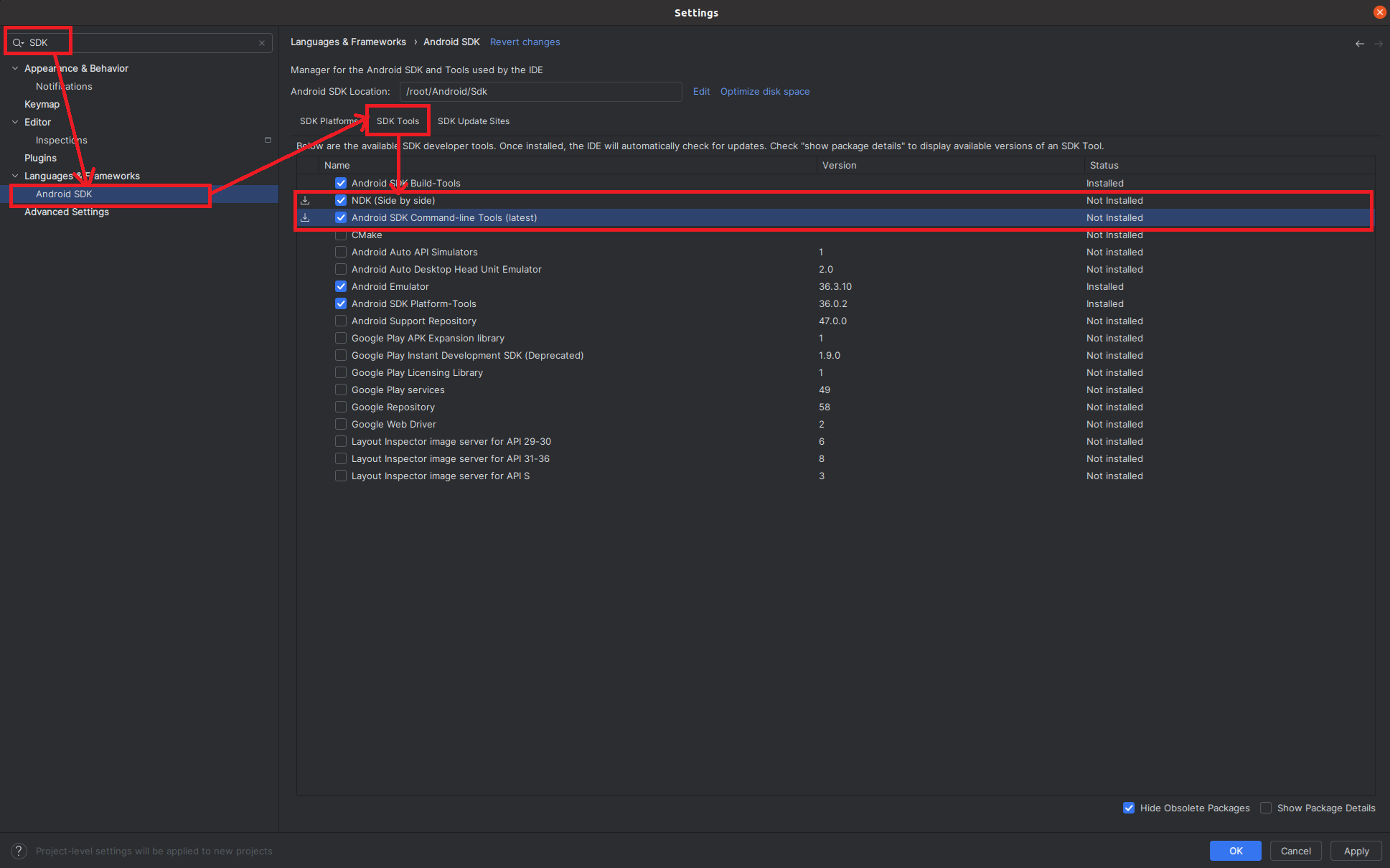1390x868 pixels.
Task: Collapse the Appearance & Behavior tree node
Action: pos(15,68)
